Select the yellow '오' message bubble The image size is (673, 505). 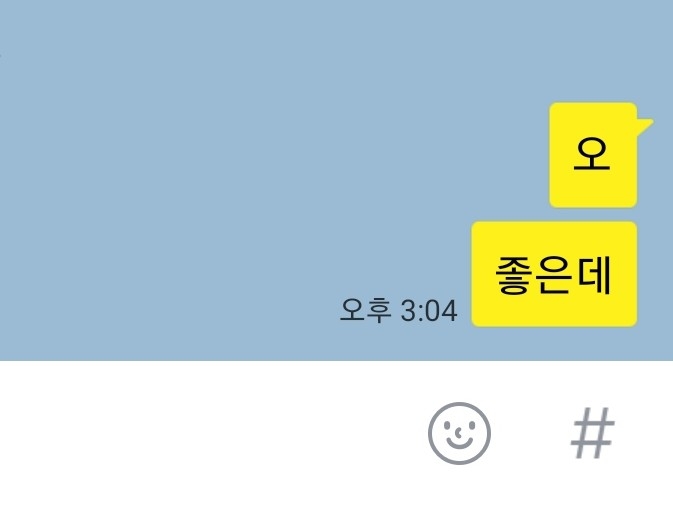tap(593, 155)
